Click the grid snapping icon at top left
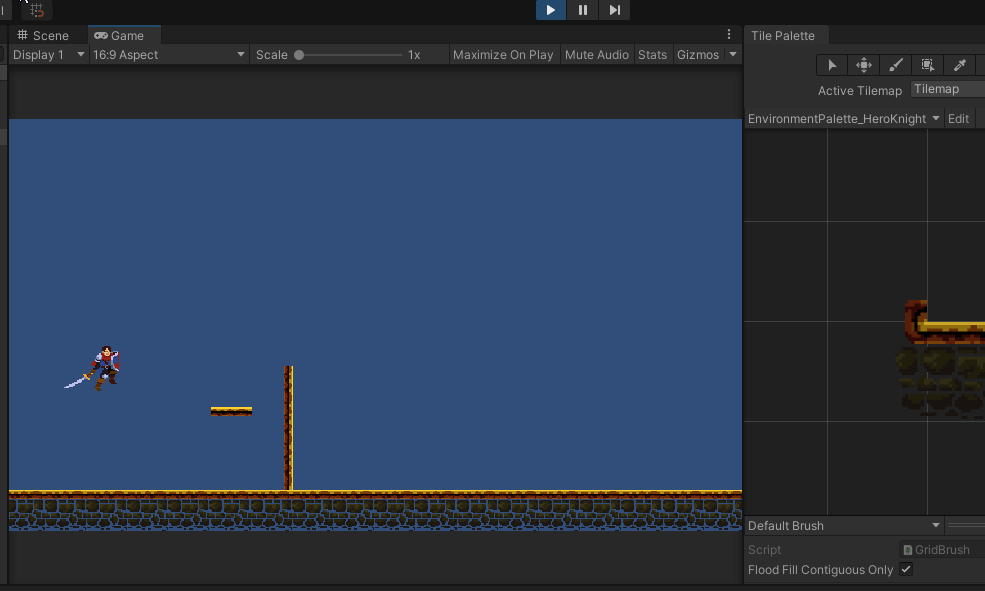 pyautogui.click(x=37, y=10)
